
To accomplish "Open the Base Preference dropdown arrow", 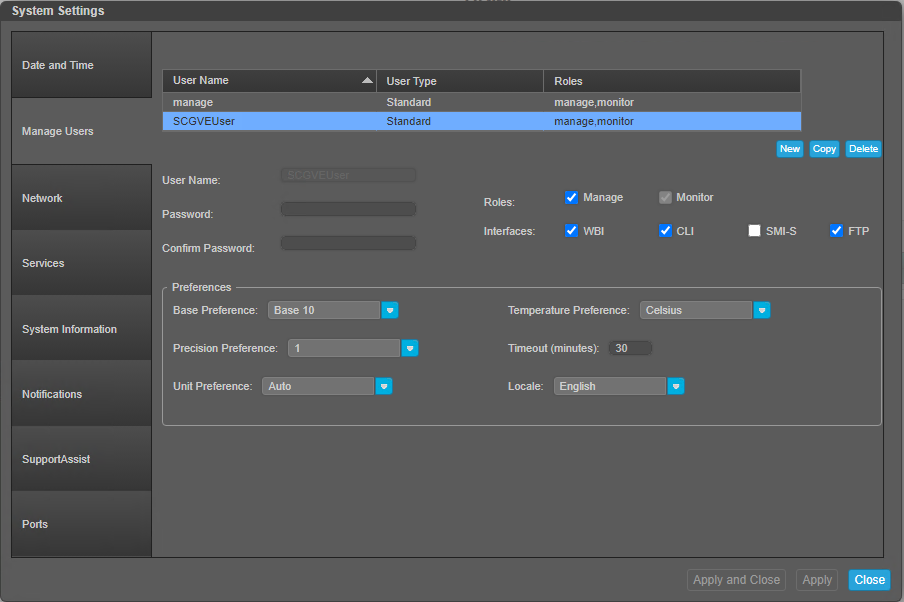I will tap(389, 310).
